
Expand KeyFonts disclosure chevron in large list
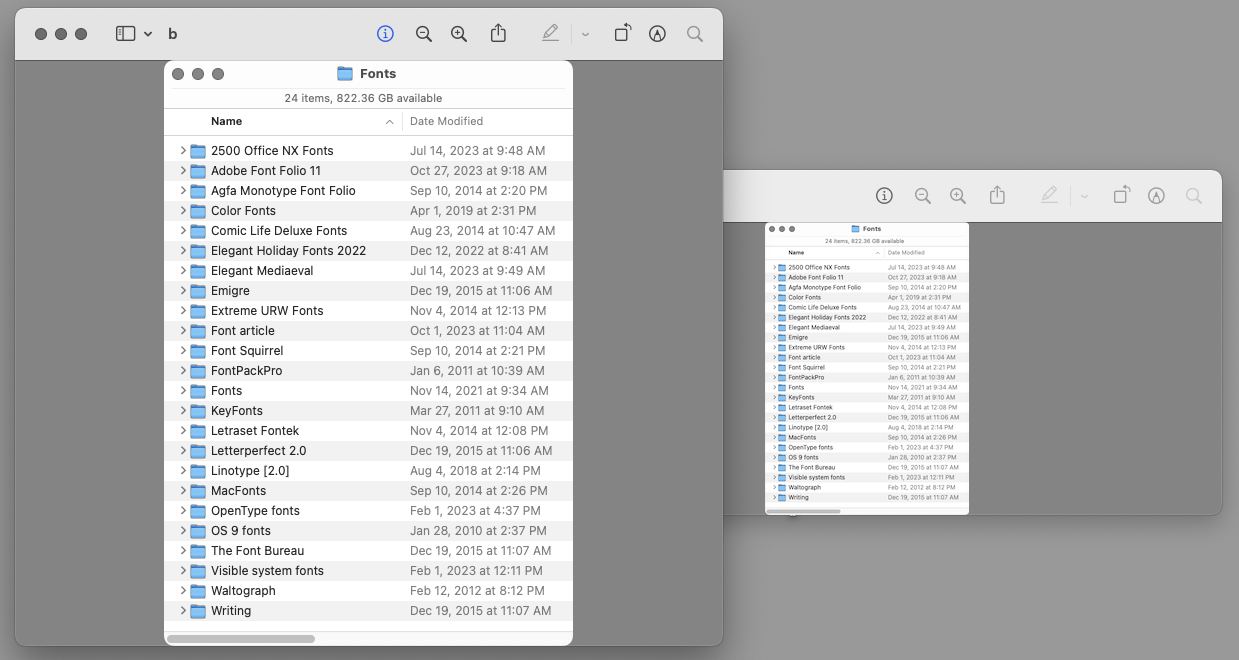183,410
